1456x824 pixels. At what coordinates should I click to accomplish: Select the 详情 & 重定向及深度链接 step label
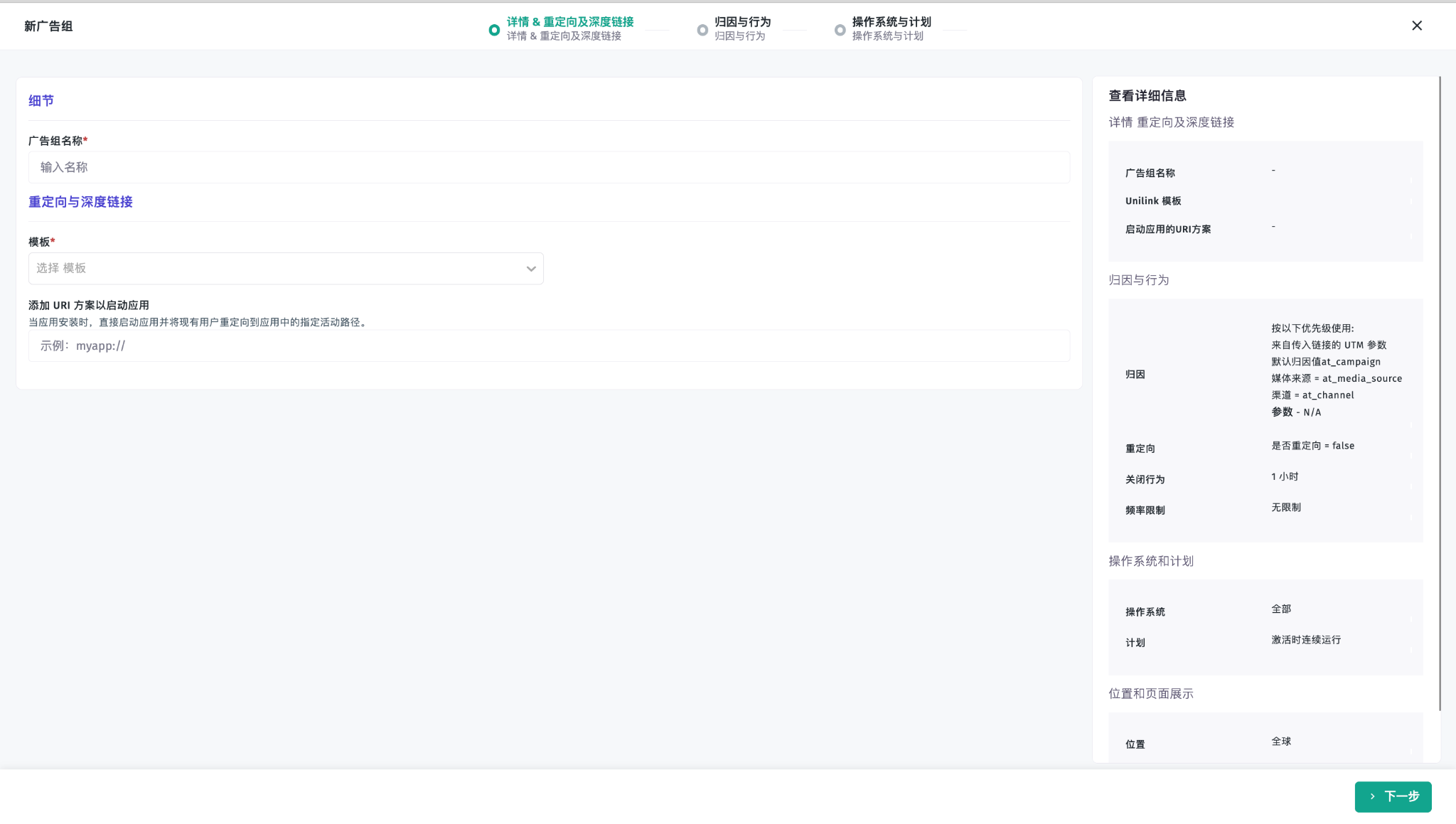point(569,23)
